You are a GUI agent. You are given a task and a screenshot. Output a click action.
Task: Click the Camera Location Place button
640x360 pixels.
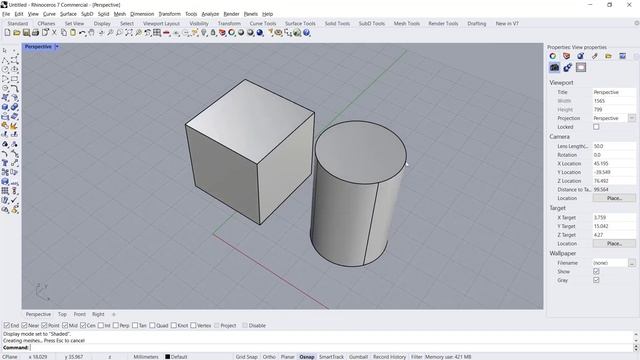(x=614, y=198)
